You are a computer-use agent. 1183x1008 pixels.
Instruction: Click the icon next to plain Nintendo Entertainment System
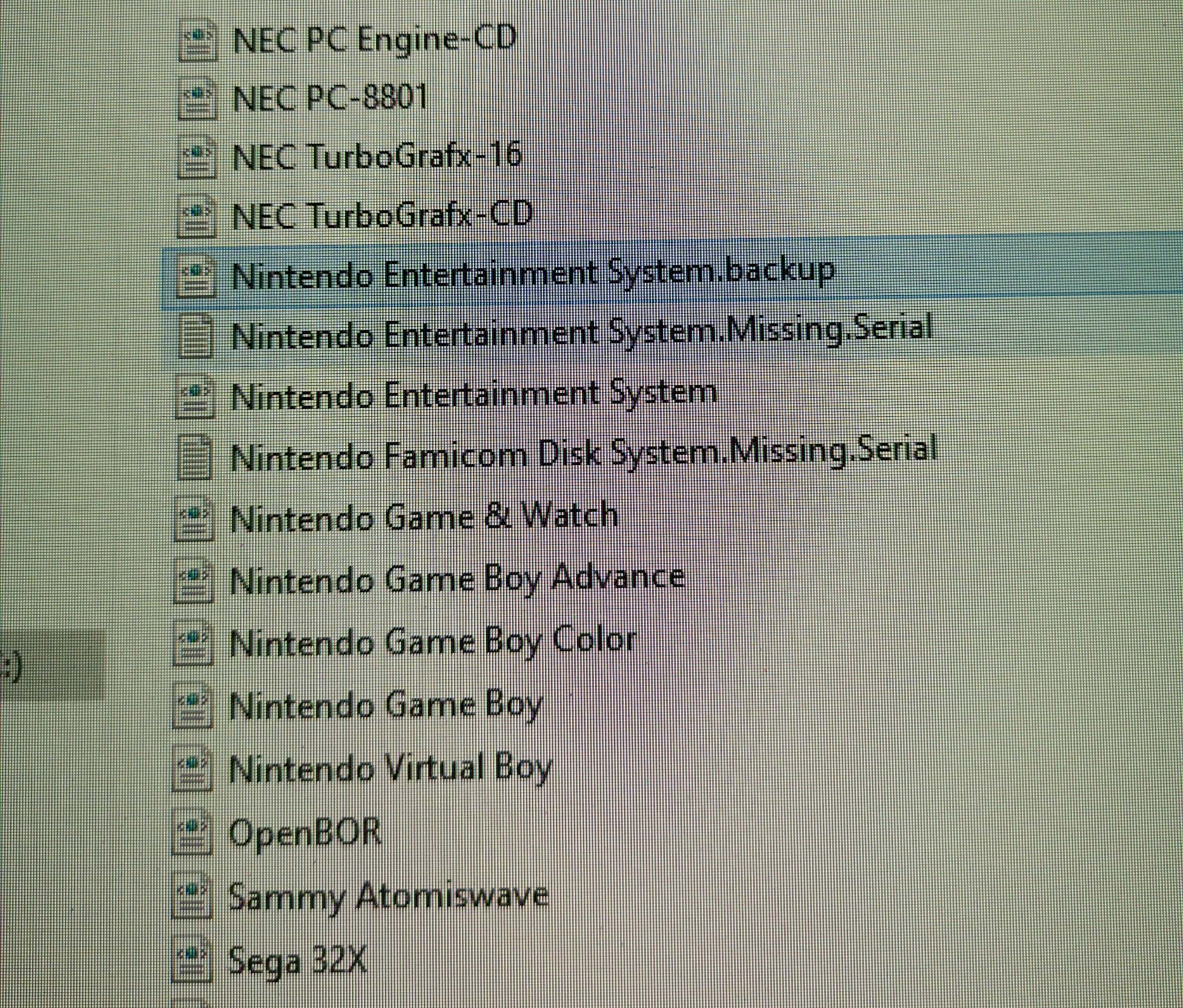195,397
